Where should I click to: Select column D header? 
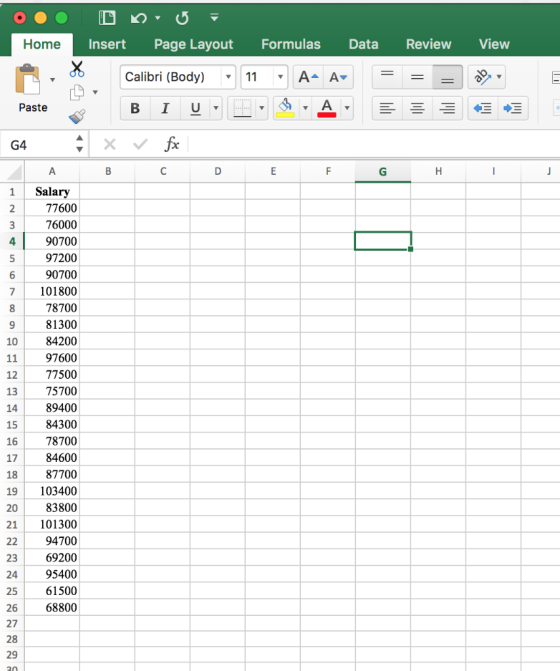click(218, 172)
